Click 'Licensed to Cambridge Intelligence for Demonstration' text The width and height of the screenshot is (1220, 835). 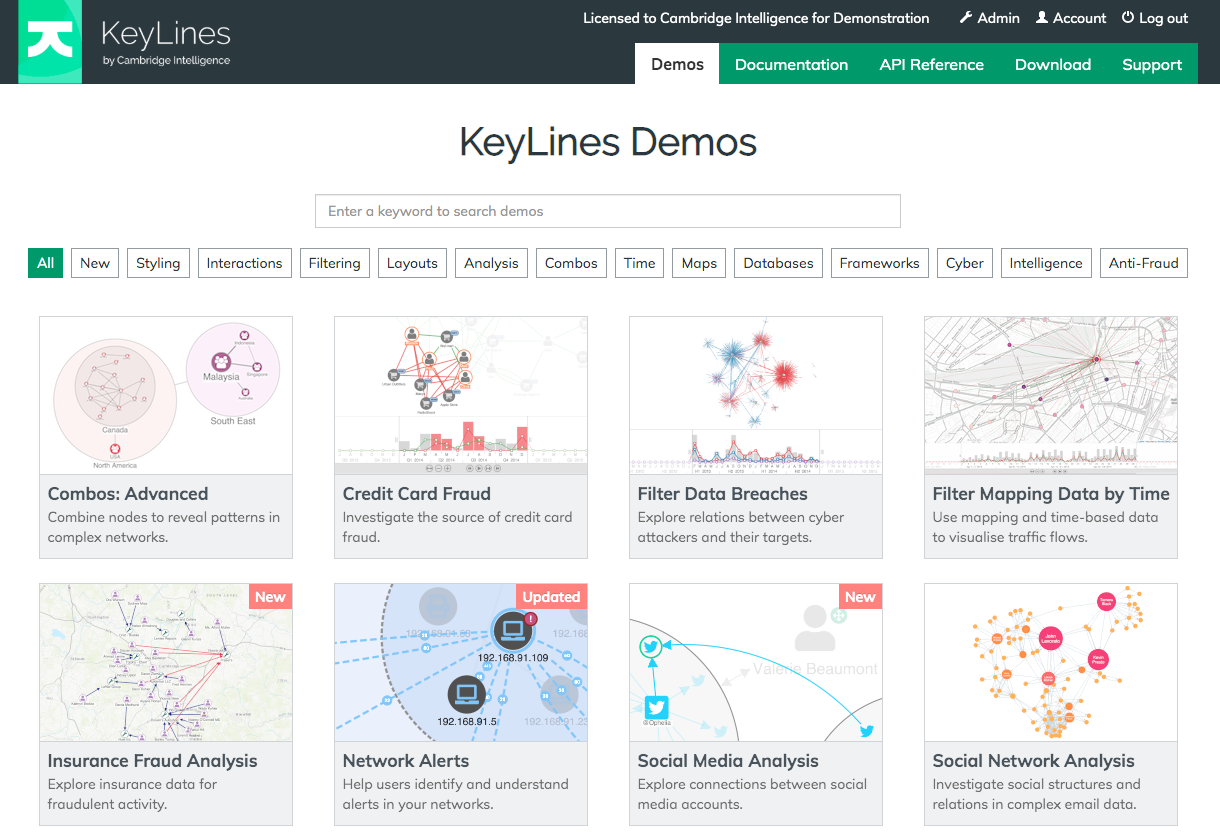(756, 18)
